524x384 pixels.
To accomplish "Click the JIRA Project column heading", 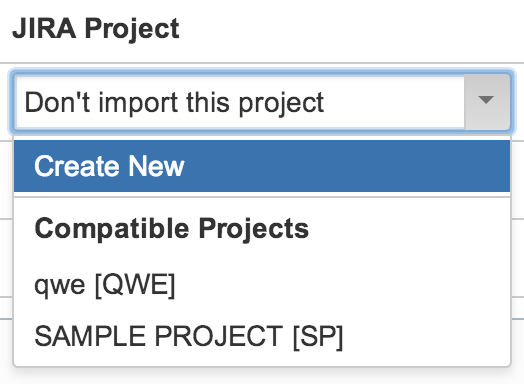I will coord(96,29).
